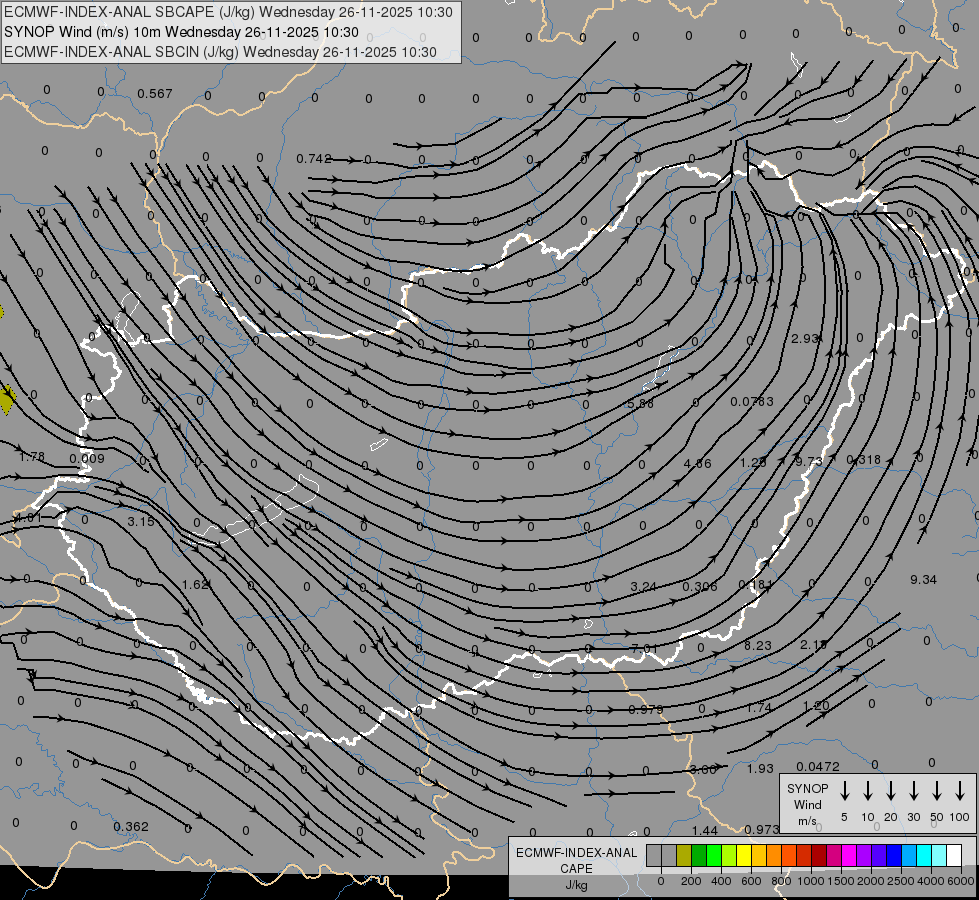Click the legend scale label '1500'
The width and height of the screenshot is (979, 900).
pyautogui.click(x=840, y=881)
